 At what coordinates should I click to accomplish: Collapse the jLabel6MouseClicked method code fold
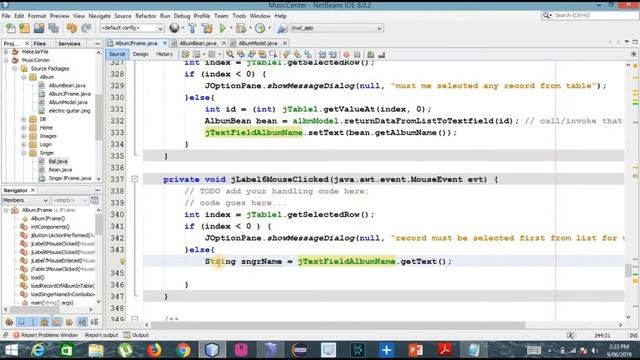(x=135, y=179)
